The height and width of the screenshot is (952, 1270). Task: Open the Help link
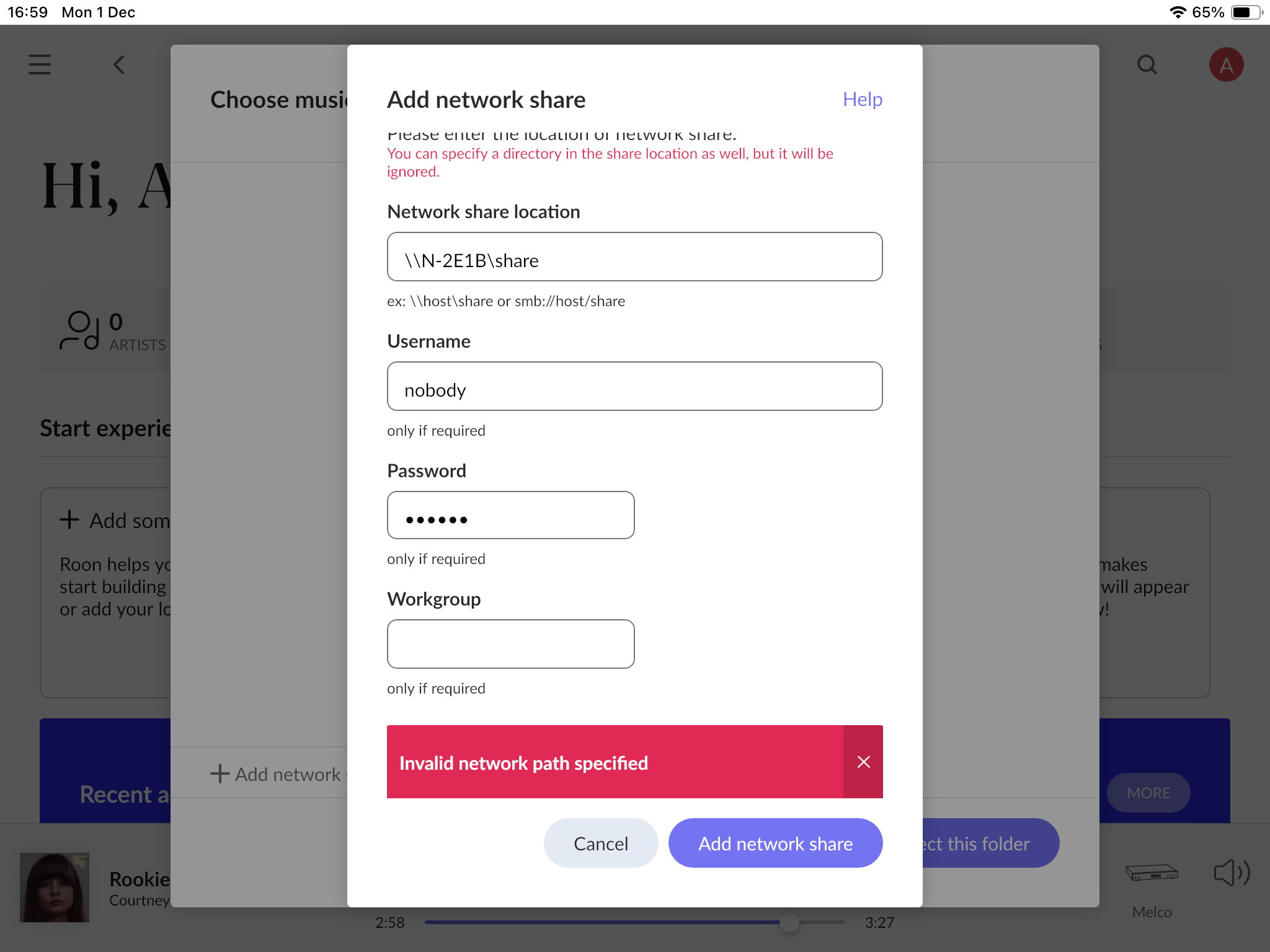[862, 99]
